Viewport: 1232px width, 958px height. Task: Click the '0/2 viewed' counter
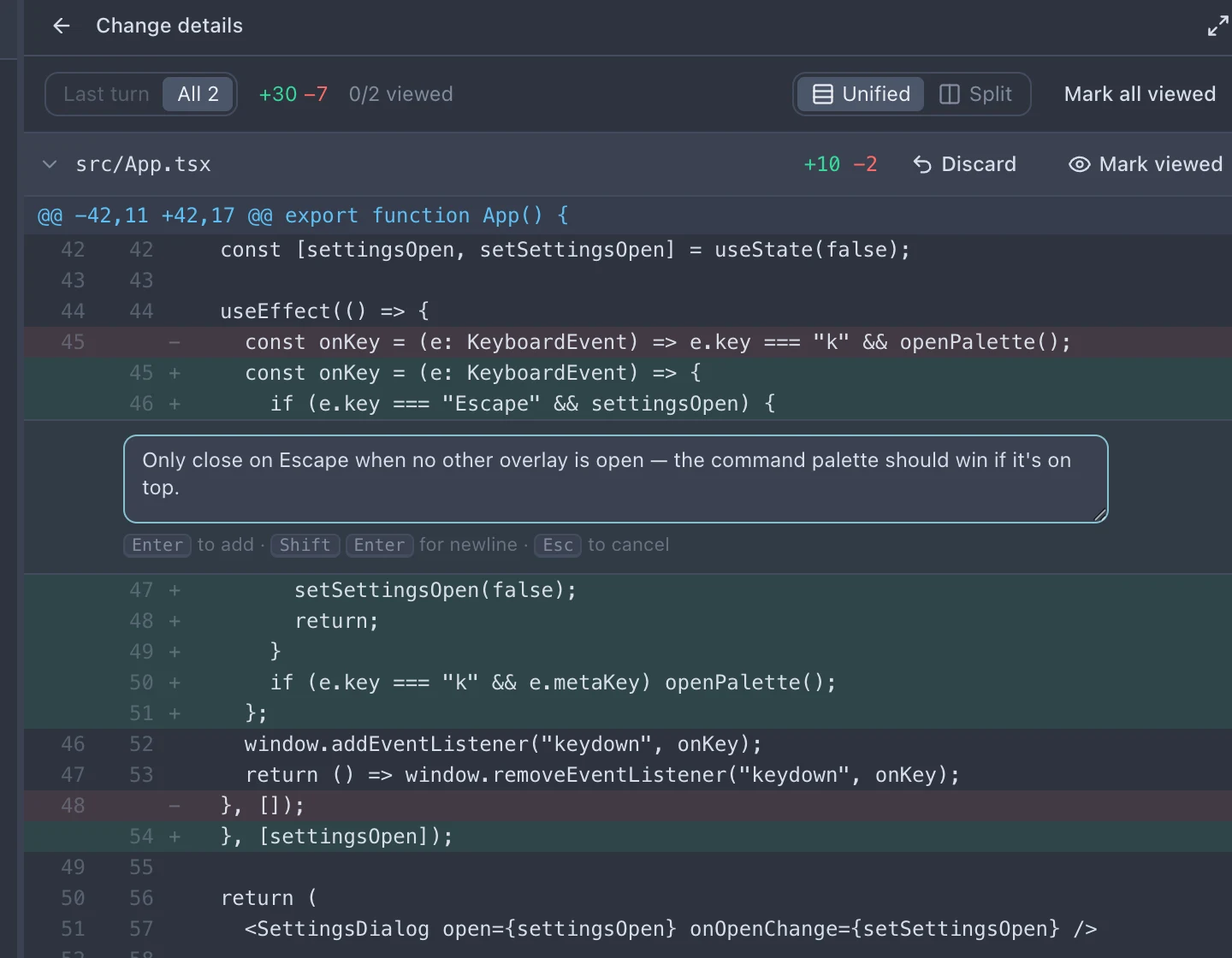400,94
